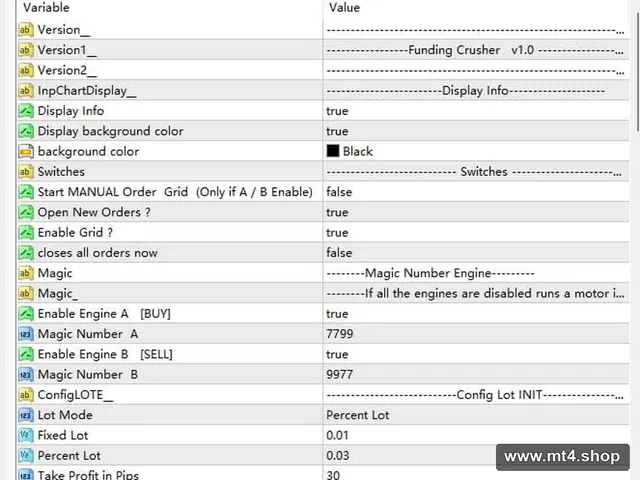The image size is (640, 480).
Task: Select the color icon beside background color
Action: click(x=25, y=151)
